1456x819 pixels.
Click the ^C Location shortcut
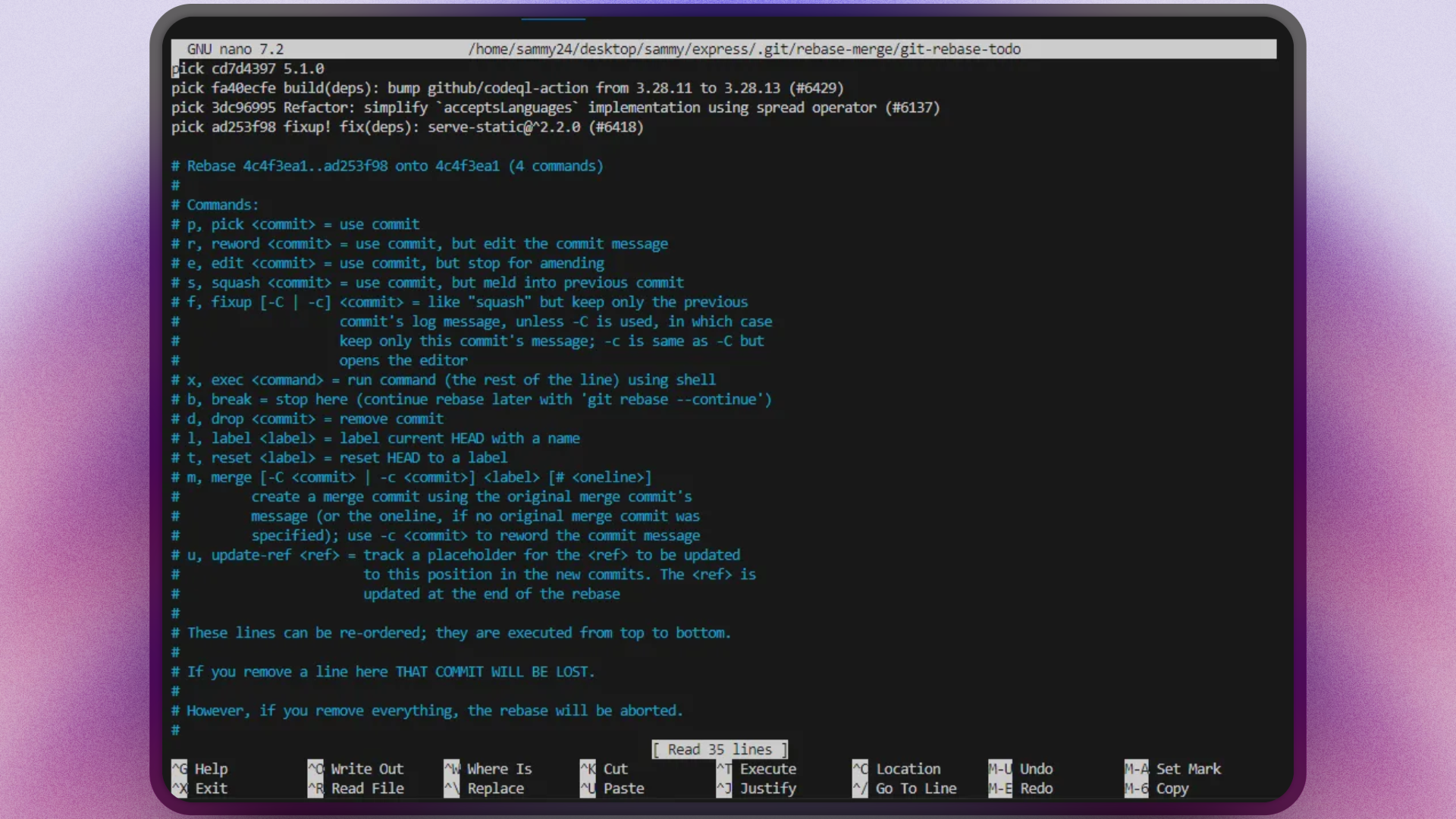(896, 768)
